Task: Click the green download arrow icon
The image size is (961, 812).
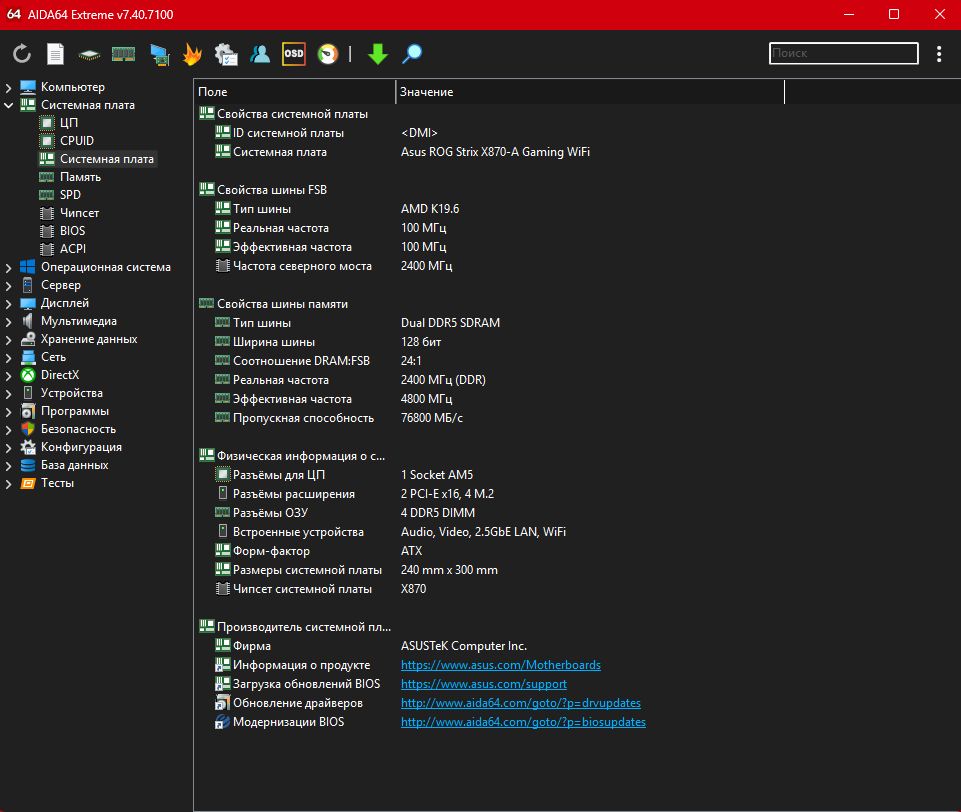Action: (378, 54)
